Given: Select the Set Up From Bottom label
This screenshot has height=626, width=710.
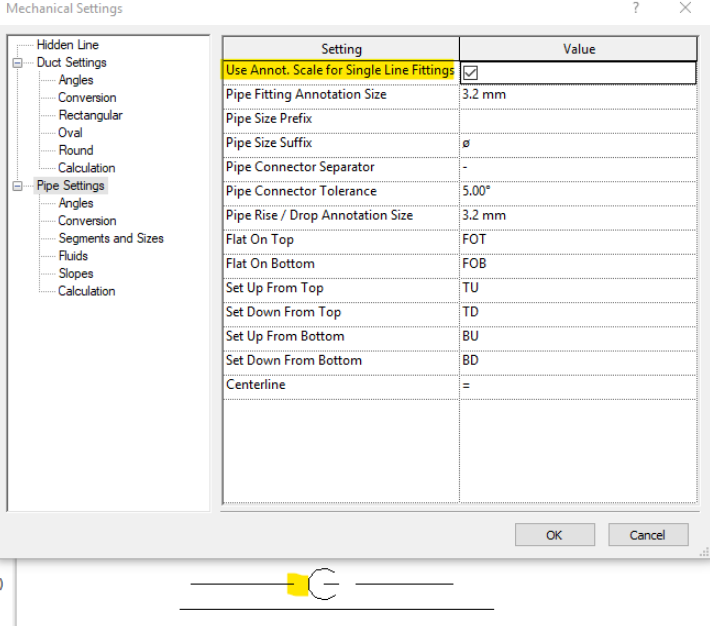Looking at the screenshot, I should [x=285, y=337].
